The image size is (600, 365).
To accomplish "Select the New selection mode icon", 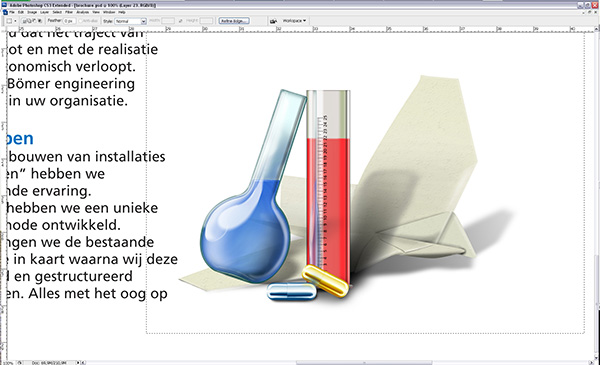I will pos(24,21).
